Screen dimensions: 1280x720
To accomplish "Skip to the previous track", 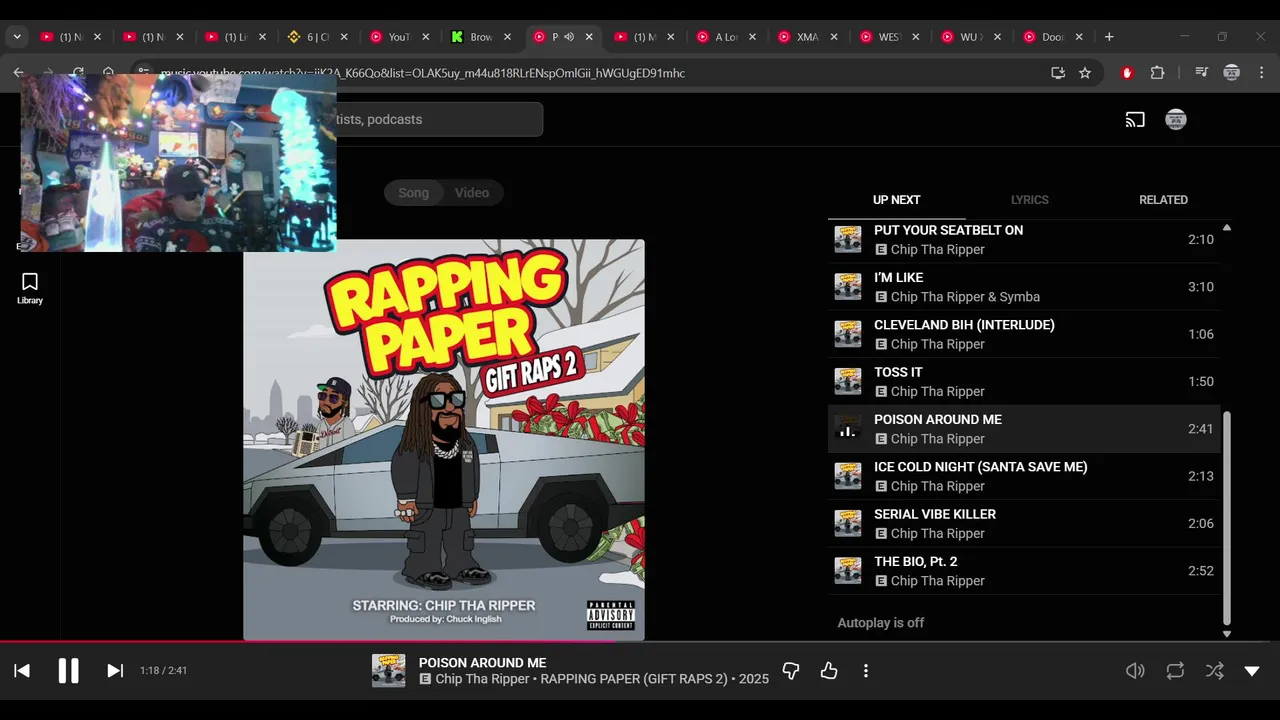I will [22, 671].
